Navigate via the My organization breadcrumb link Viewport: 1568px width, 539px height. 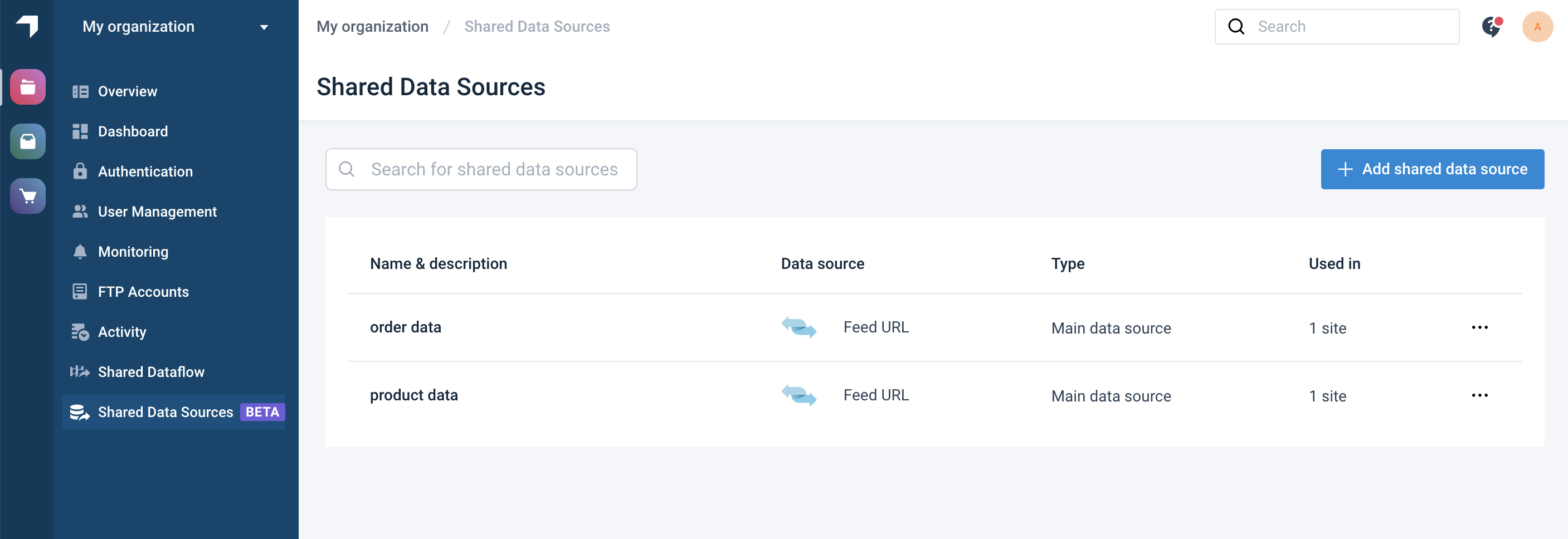click(373, 26)
